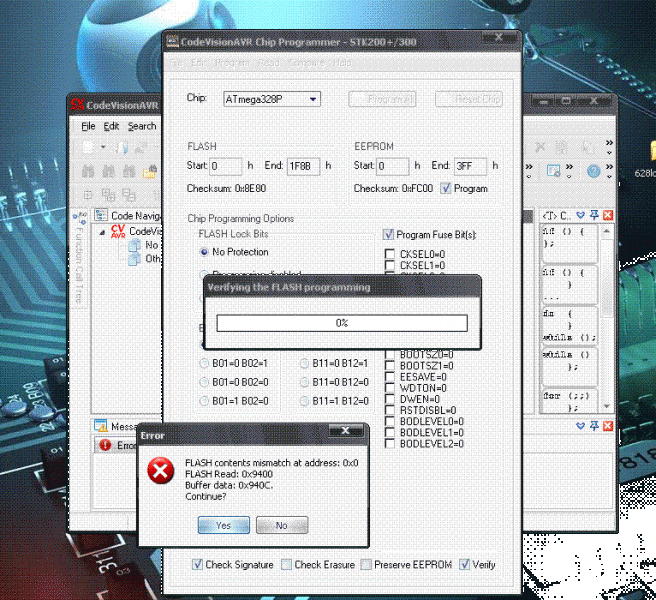Screen dimensions: 656x600
Task: Click the second binoculars icon in the toolbar
Action: tap(108, 172)
